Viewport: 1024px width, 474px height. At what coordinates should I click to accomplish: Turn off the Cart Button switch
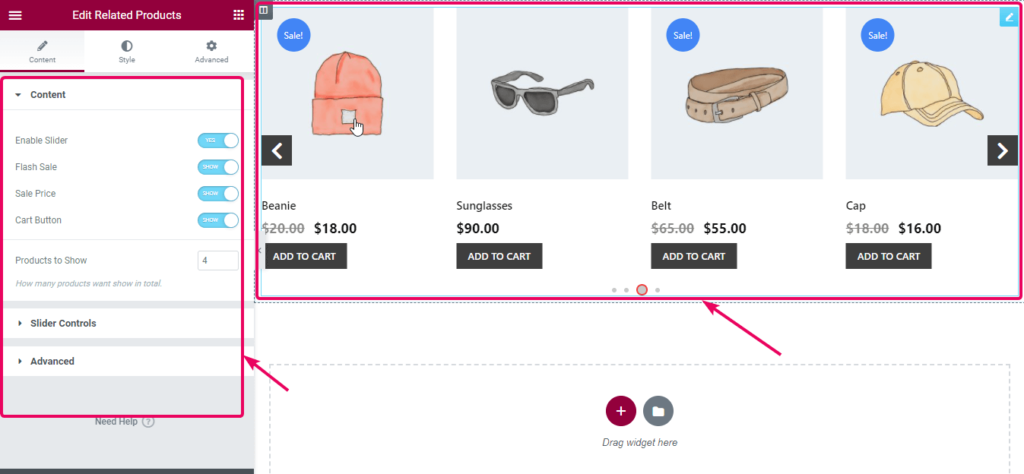218,220
